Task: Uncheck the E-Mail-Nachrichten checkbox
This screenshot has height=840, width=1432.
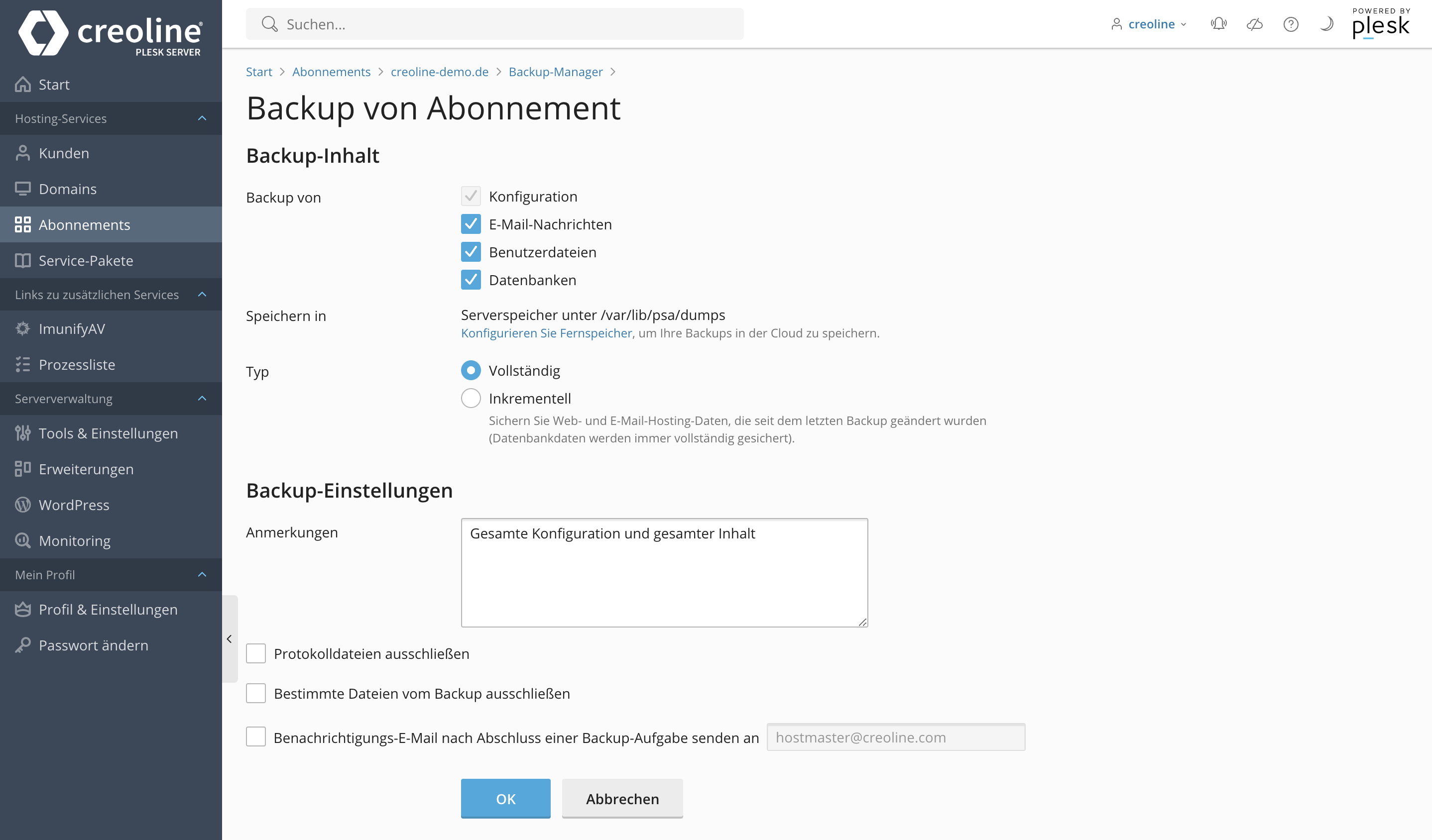Action: (471, 224)
